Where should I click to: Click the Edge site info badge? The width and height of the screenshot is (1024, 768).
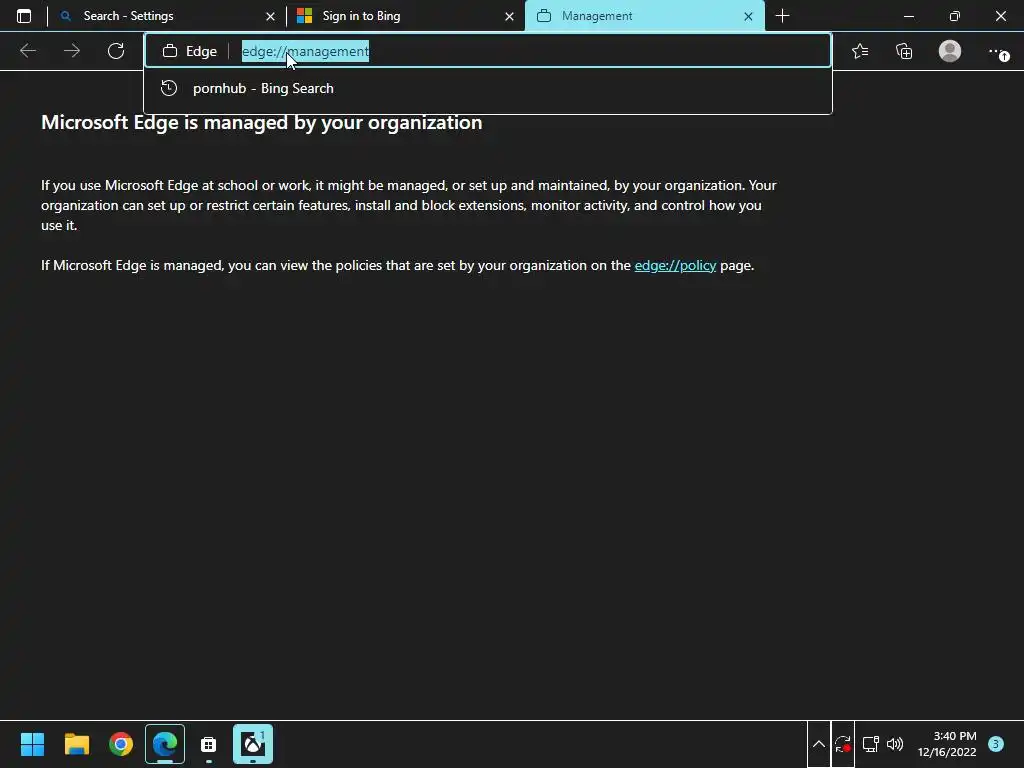pos(189,51)
